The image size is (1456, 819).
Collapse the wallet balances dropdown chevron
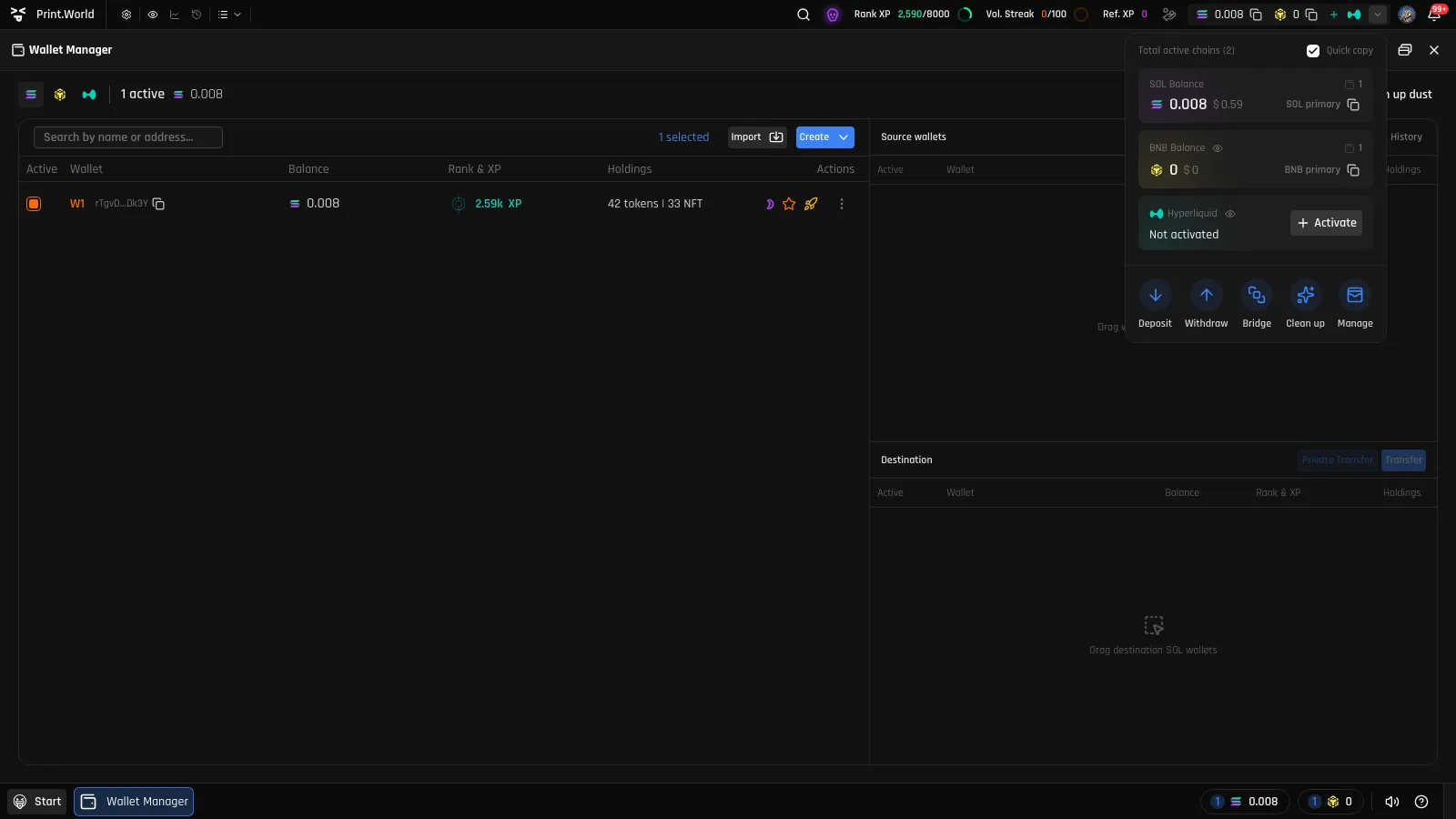[1378, 15]
